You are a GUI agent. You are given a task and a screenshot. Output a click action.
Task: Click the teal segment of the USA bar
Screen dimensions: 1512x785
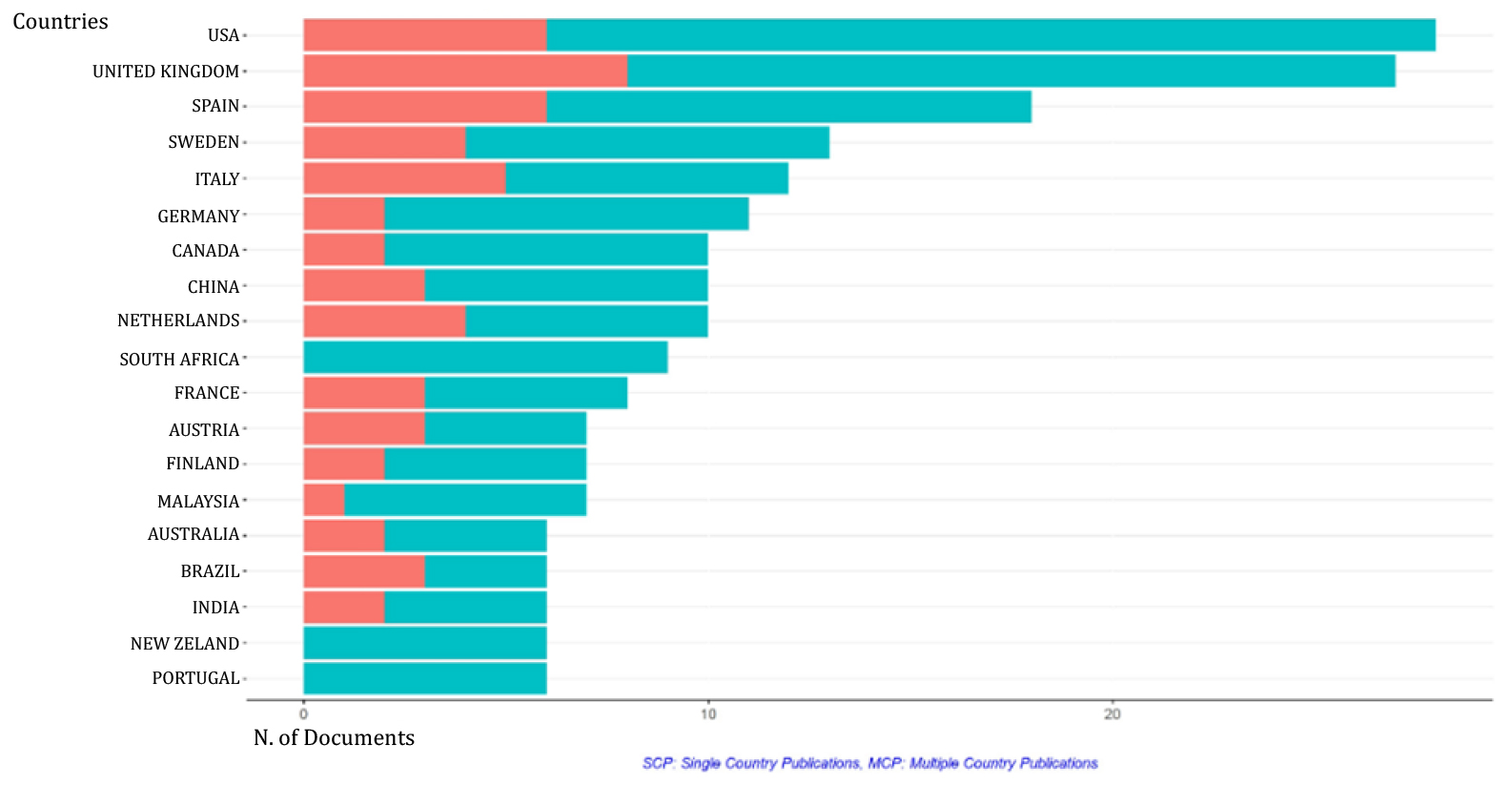[991, 35]
